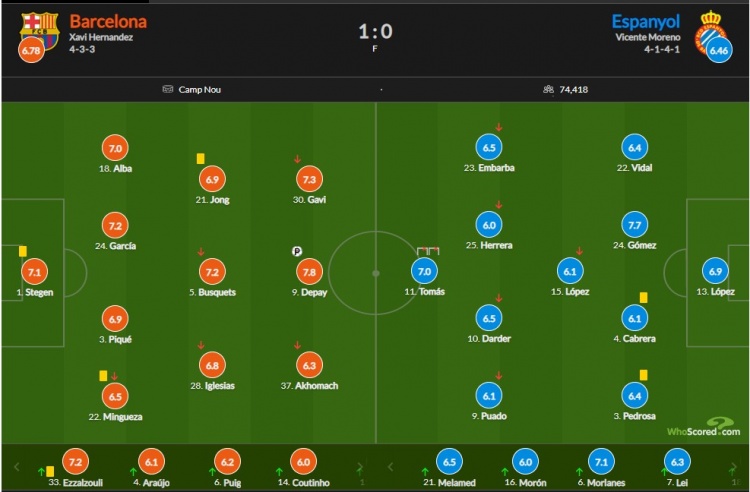Click Busquets player name label
The height and width of the screenshot is (492, 750).
tap(212, 292)
